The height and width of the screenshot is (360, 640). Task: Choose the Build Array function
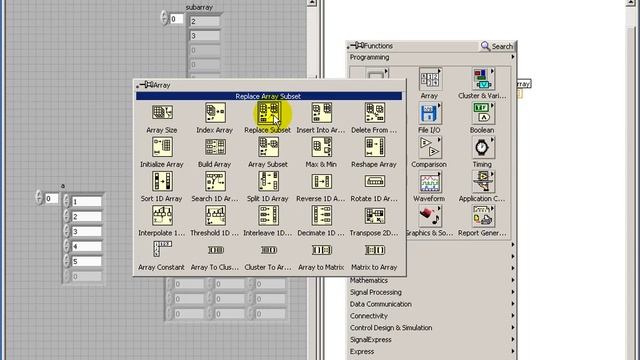pyautogui.click(x=215, y=147)
